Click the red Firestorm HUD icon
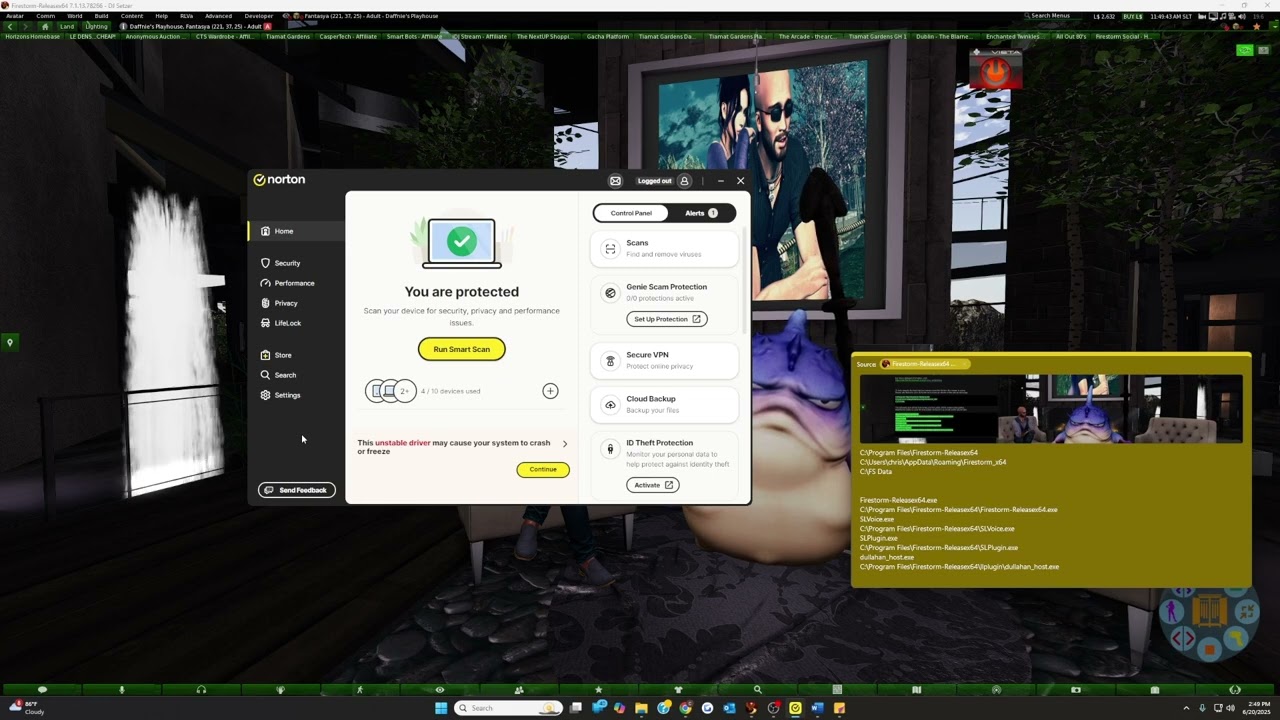 click(996, 70)
